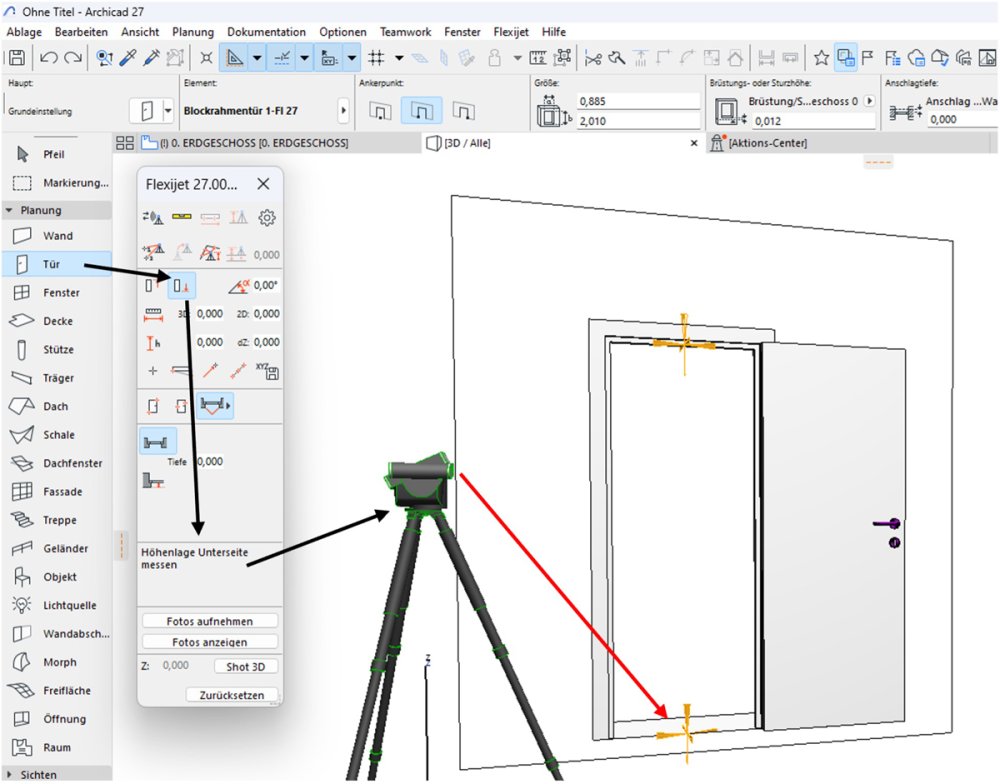
Task: Click the Flexijet height h measure icon
Action: coord(153,343)
